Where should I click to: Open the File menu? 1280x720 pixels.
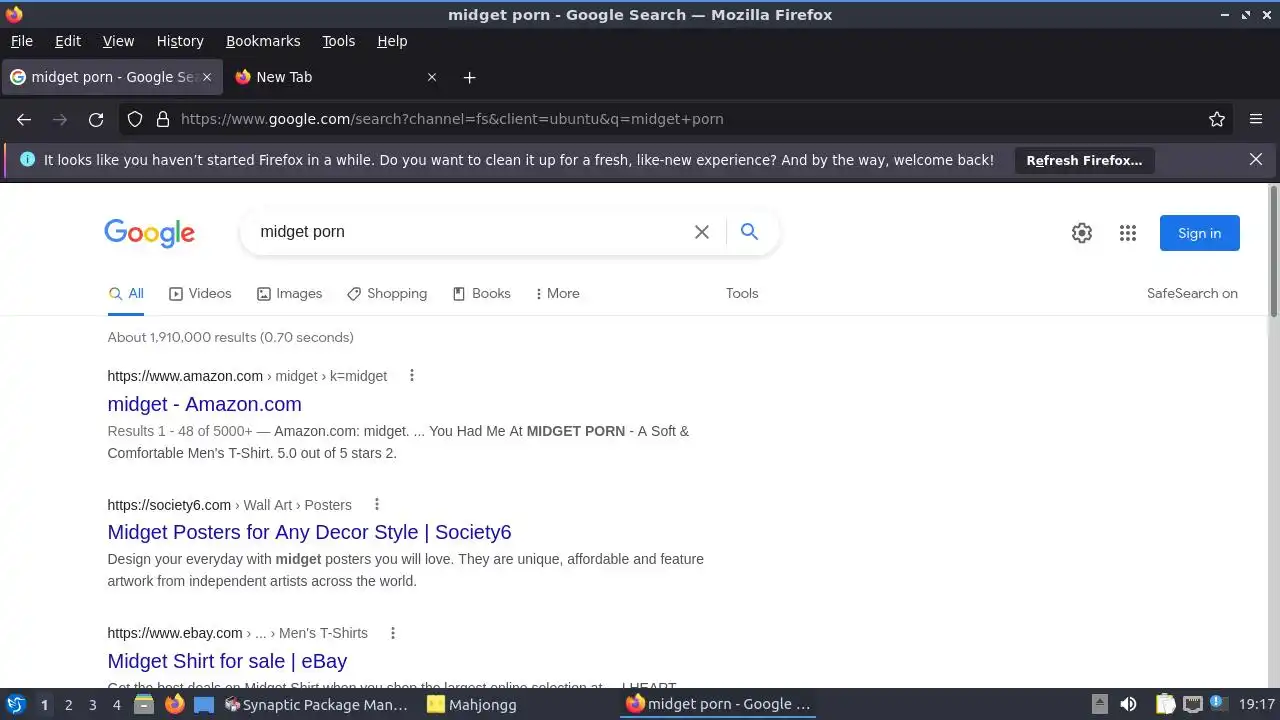pos(21,41)
